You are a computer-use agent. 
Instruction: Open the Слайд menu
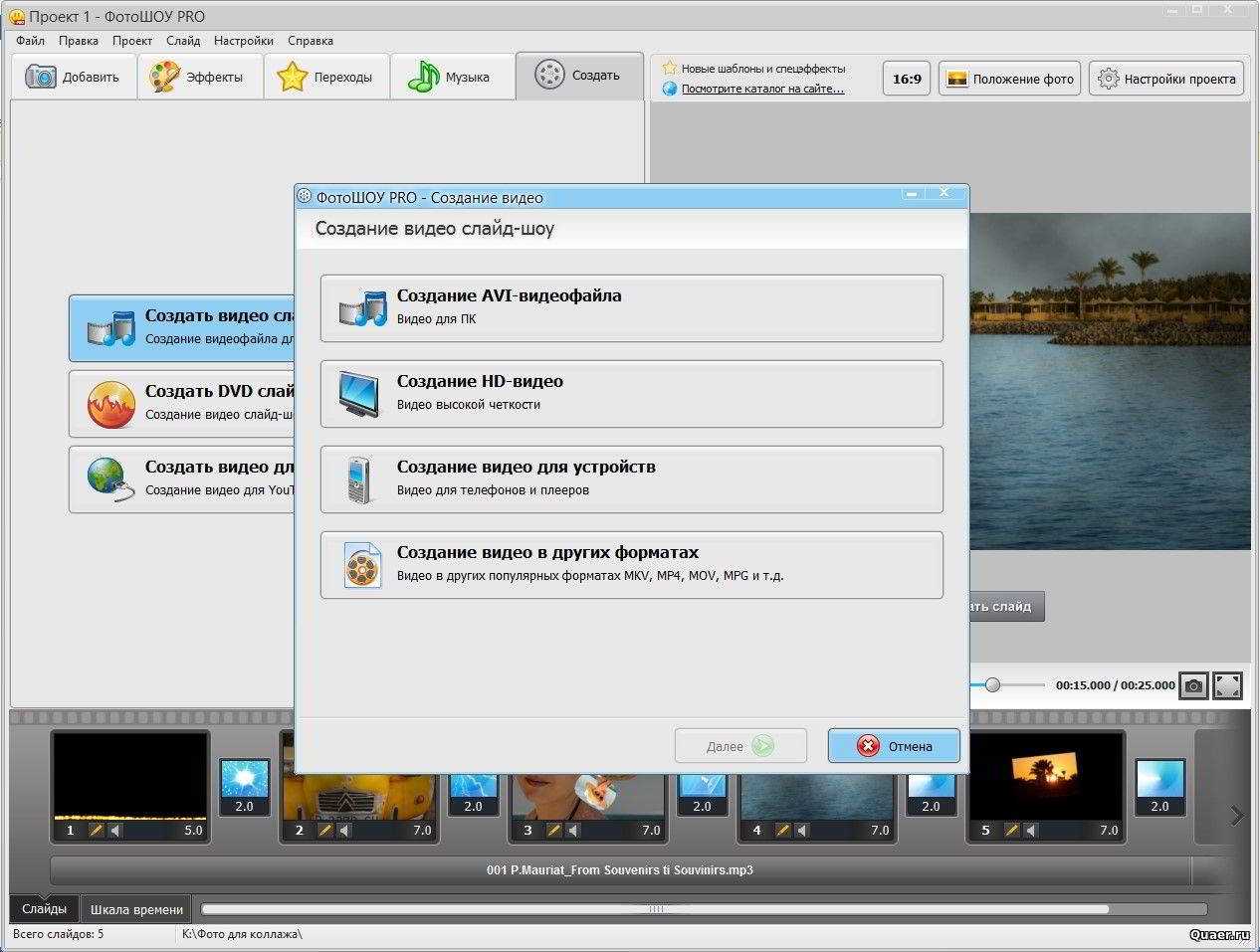pos(183,41)
